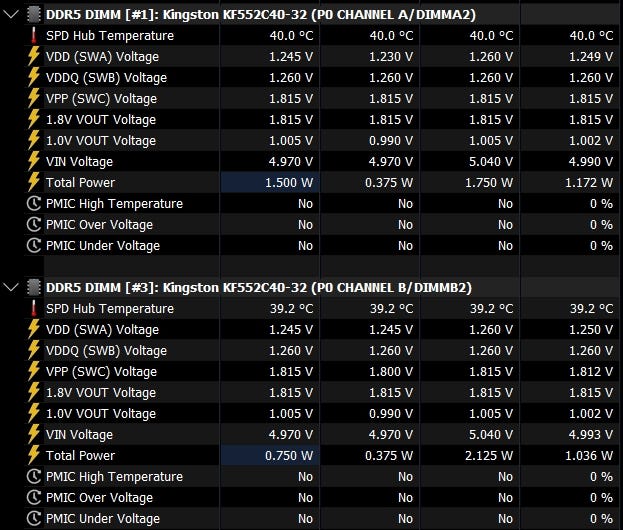Click lightning icon for DIMM #3 VIN Voltage
This screenshot has width=623, height=530.
click(34, 434)
